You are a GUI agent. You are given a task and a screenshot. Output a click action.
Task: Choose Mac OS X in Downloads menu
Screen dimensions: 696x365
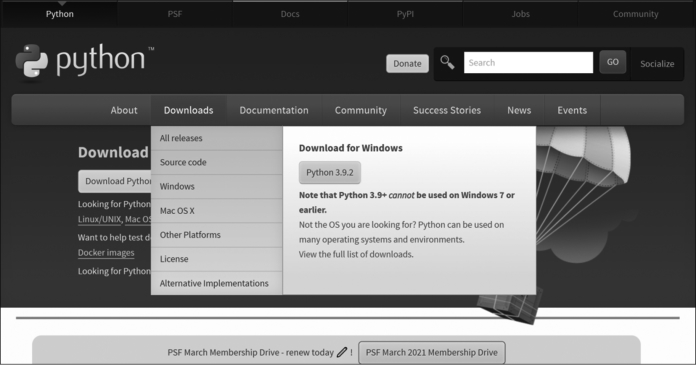click(x=217, y=210)
